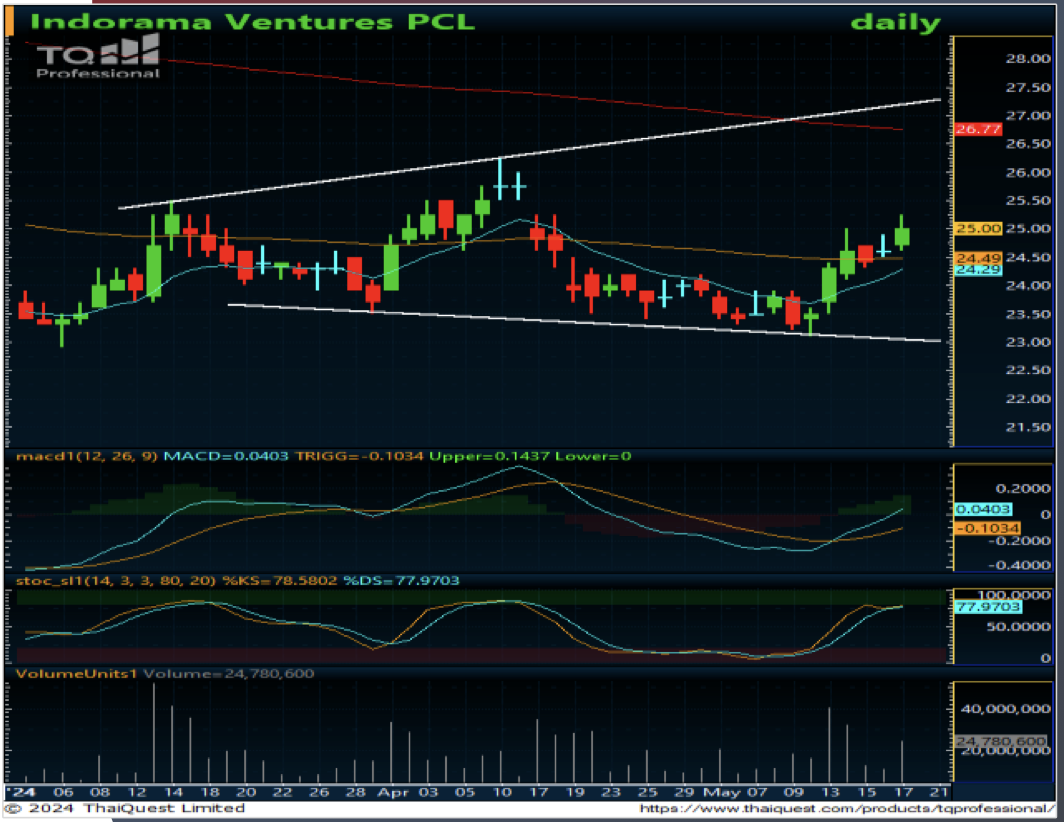Click the 26.00 price axis label
The image size is (1064, 822).
point(1028,172)
